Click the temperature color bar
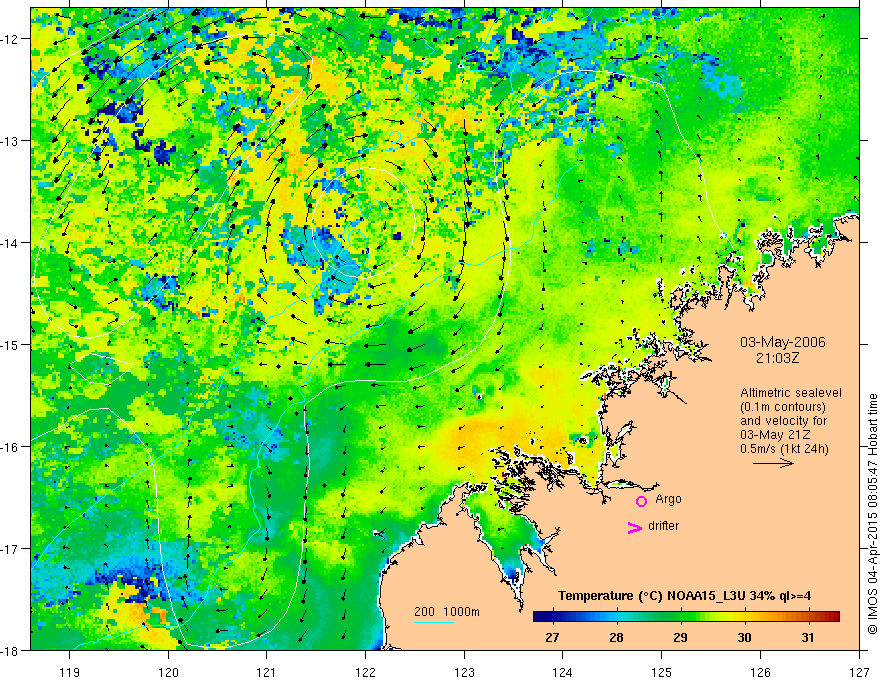This screenshot has height=680, width=880. tap(686, 616)
